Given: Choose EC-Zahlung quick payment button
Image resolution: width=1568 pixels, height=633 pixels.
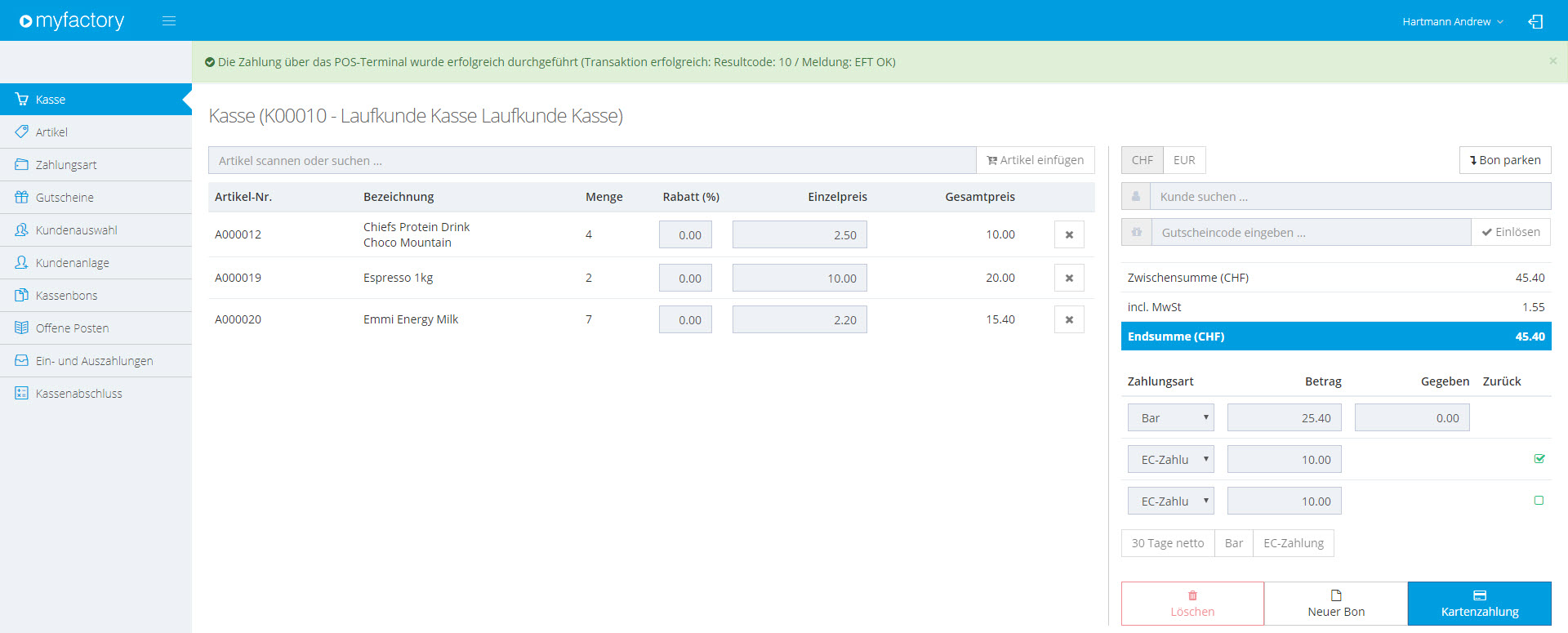Looking at the screenshot, I should click(1294, 543).
